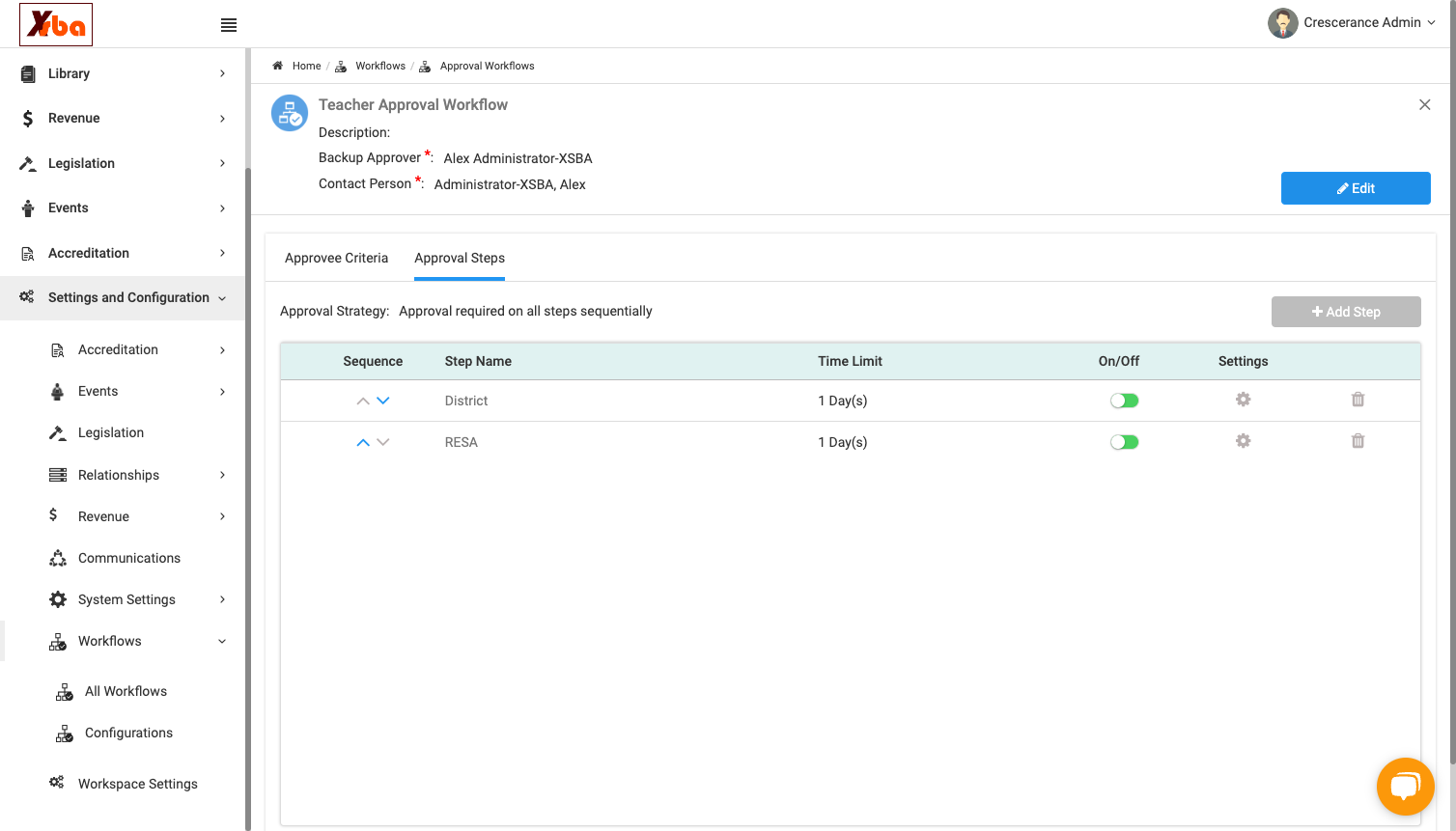Viewport: 1456px width, 831px height.
Task: Click the Teacher Approval Workflow header icon
Action: [x=290, y=113]
